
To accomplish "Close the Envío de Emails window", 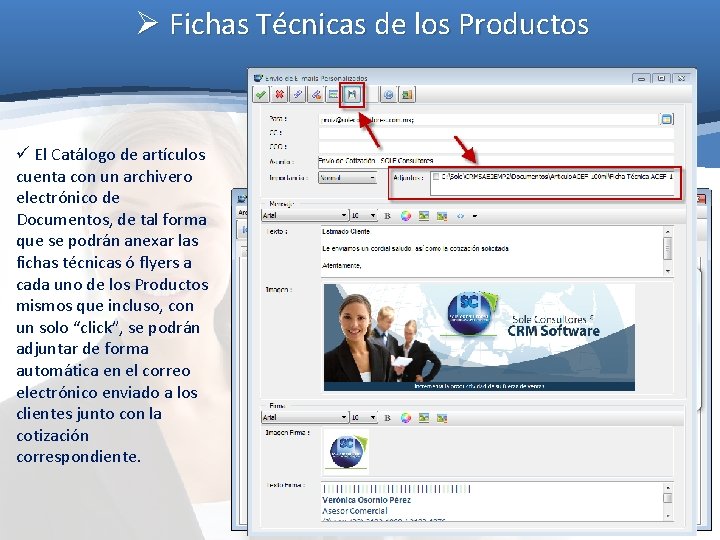I will (682, 79).
